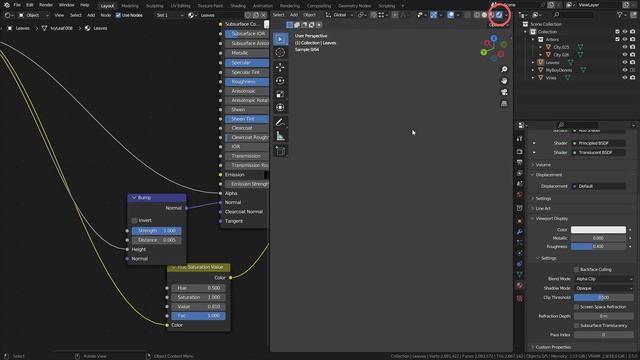Open the node editor Node menu

tap(105, 15)
